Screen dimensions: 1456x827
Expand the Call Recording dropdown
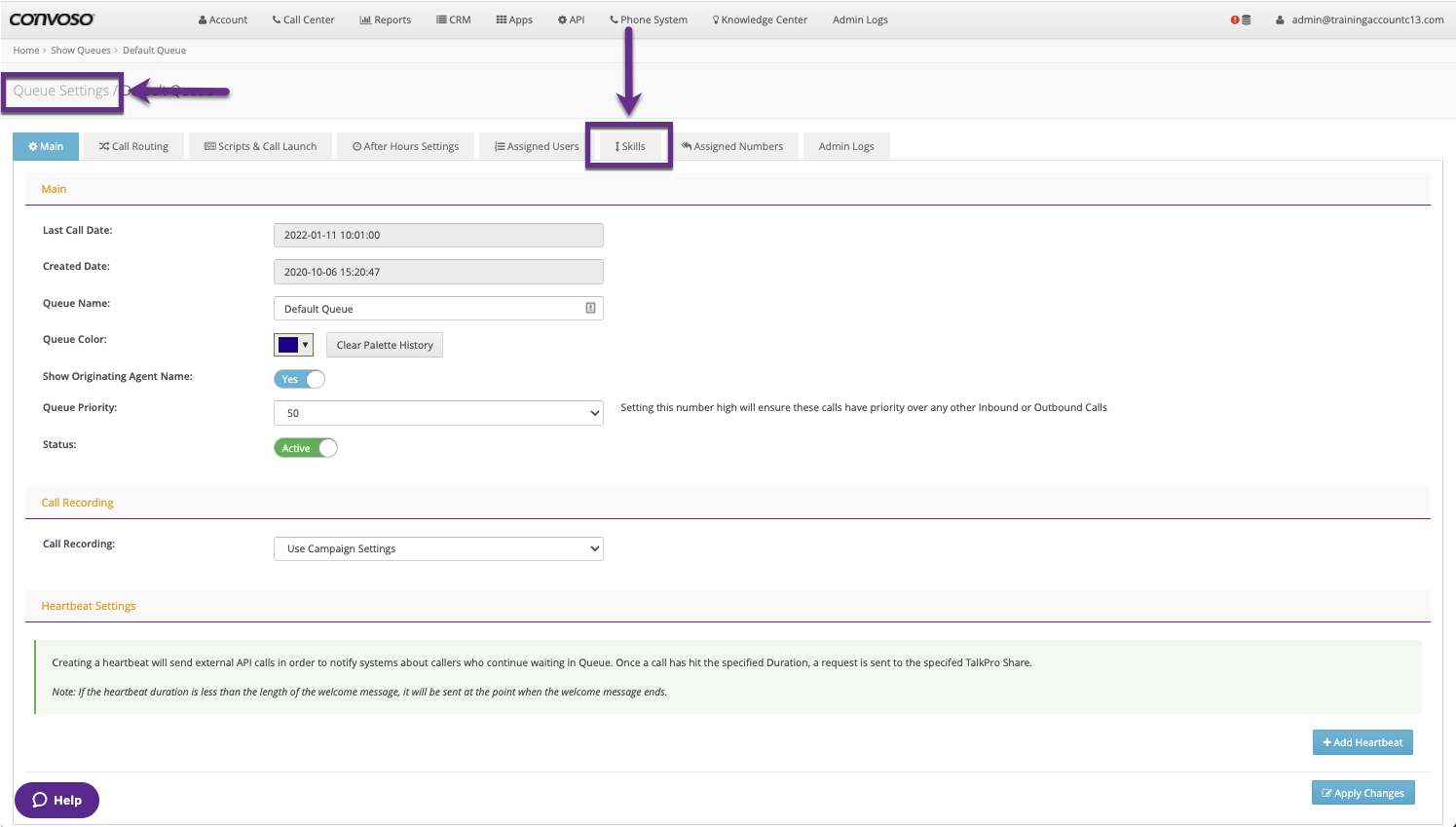438,548
